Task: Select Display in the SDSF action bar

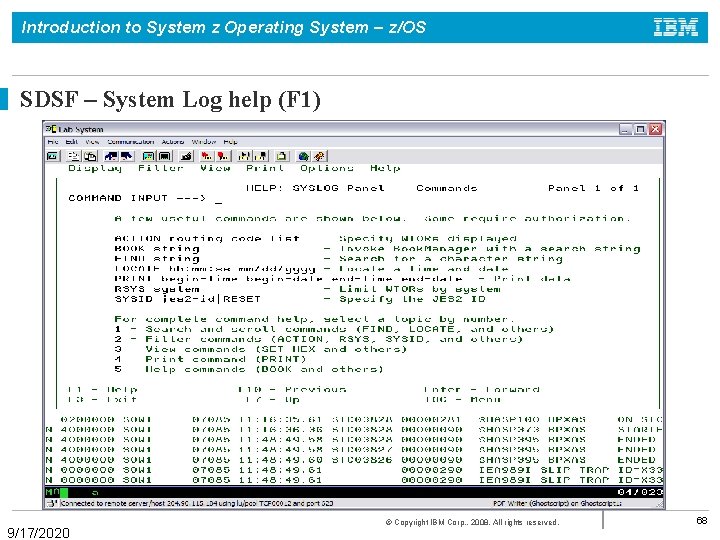Action: point(95,168)
